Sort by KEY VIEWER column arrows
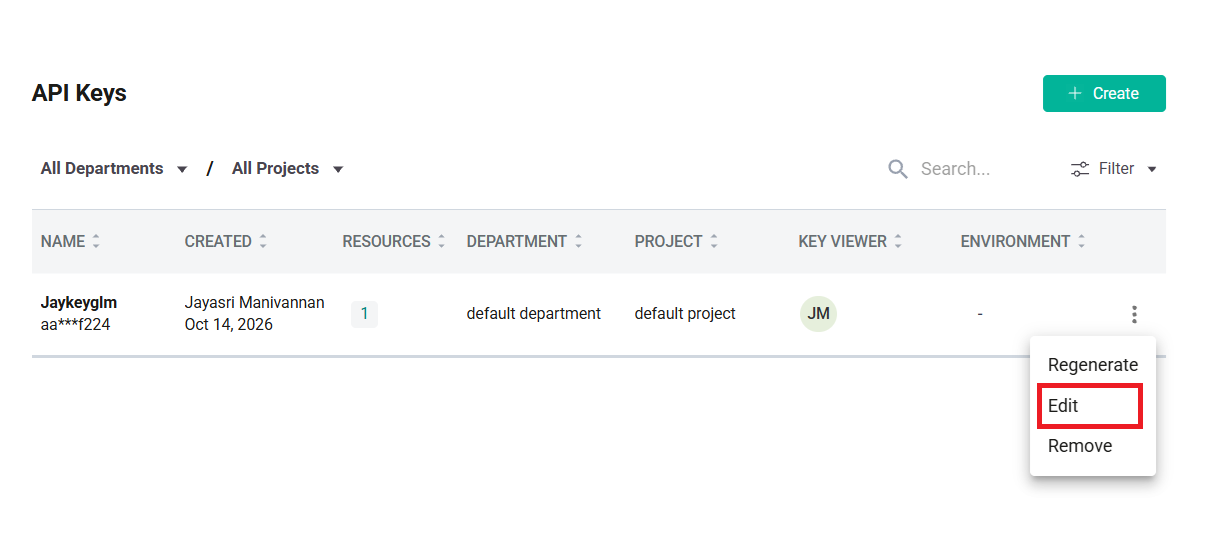 tap(898, 241)
